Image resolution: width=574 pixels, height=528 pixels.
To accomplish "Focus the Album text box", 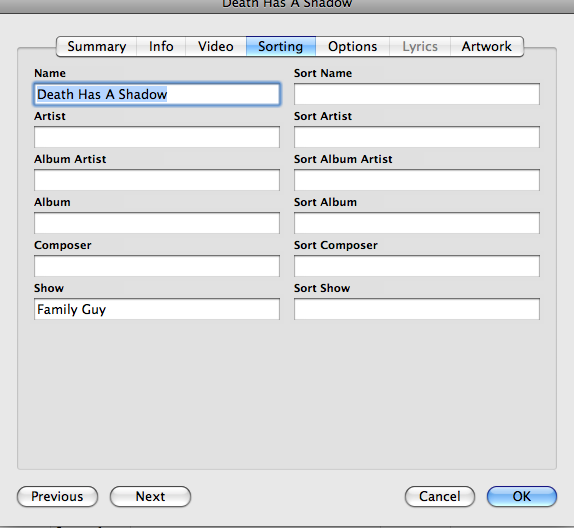I will (x=157, y=223).
